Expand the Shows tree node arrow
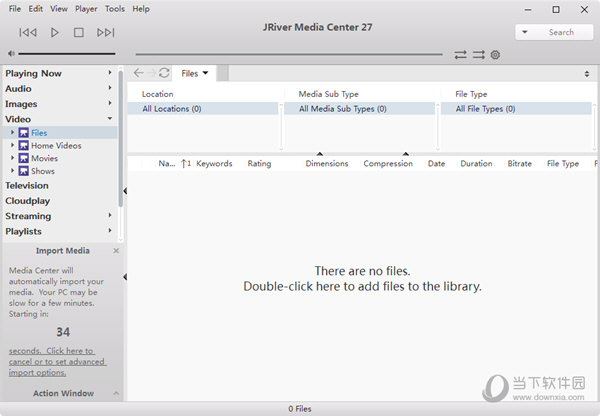Viewport: 600px width, 416px height. coord(12,170)
